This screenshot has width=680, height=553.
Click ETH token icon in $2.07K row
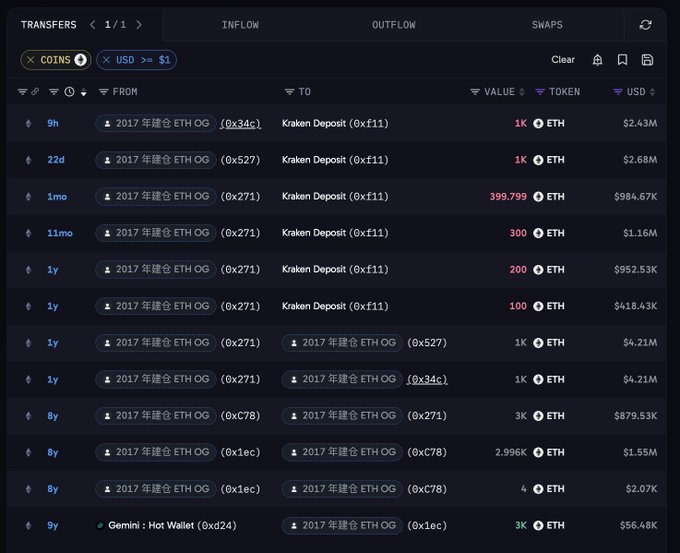pos(538,489)
